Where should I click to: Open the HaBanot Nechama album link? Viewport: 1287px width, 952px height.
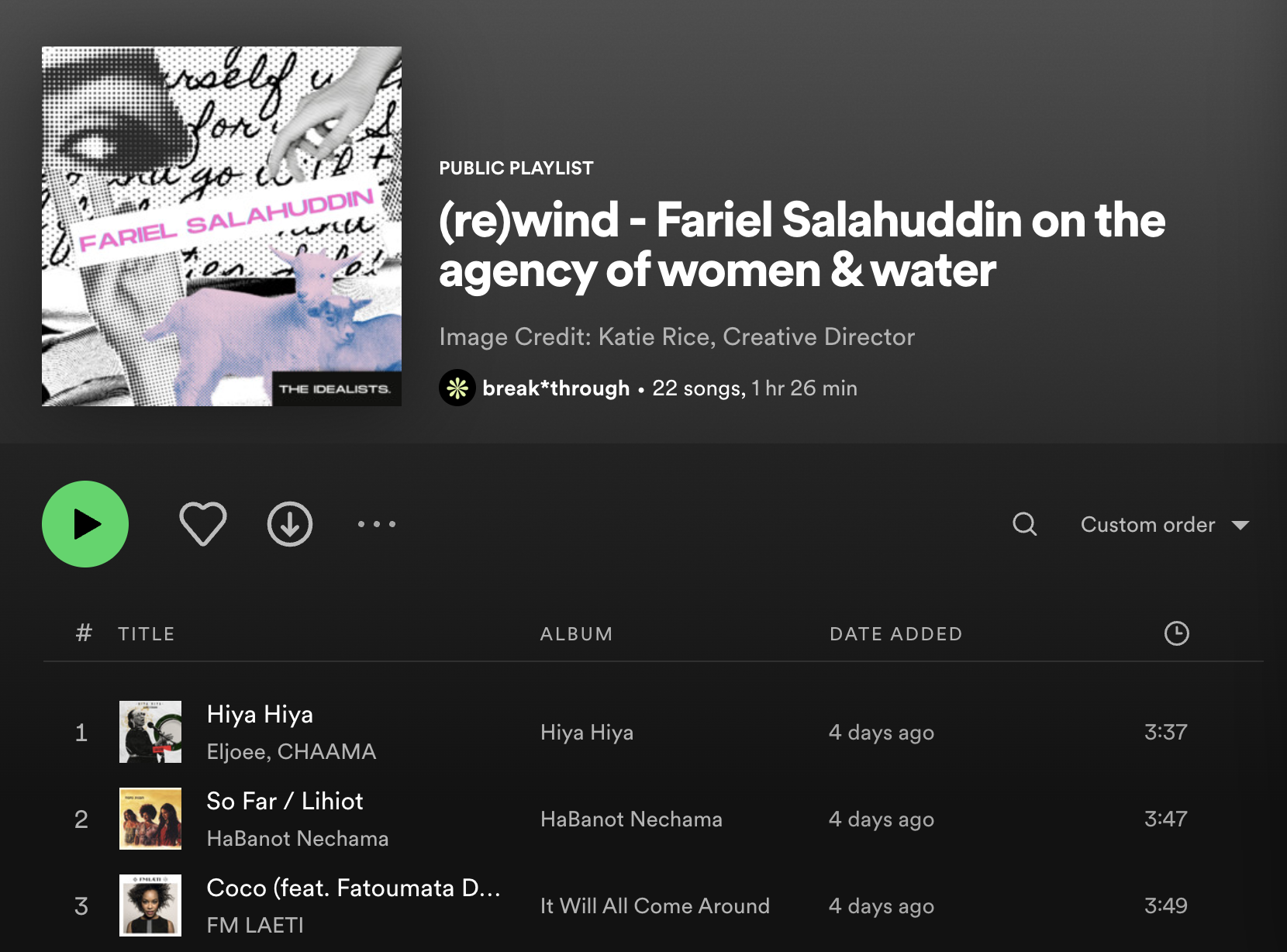pyautogui.click(x=631, y=819)
